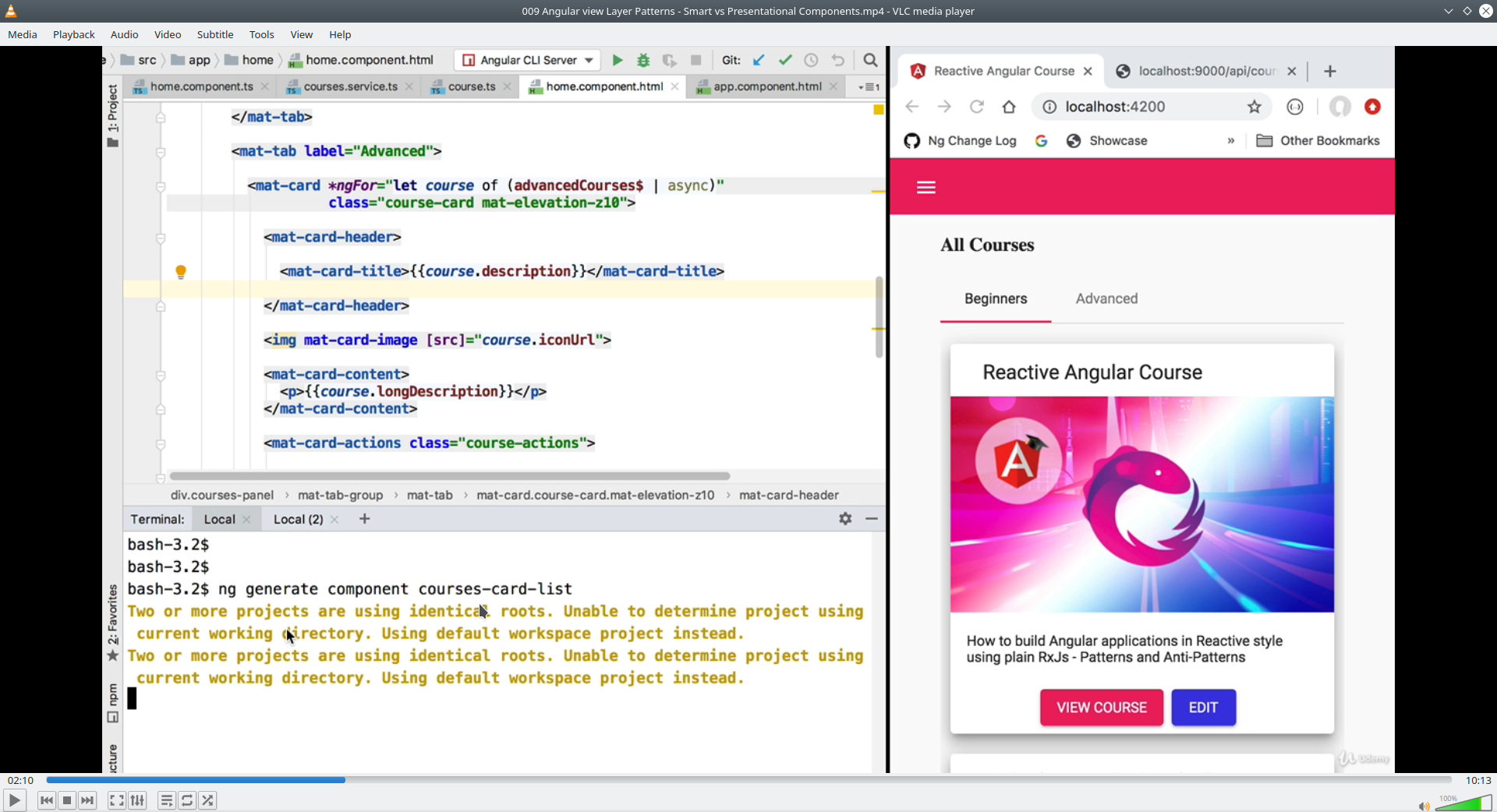Collapse the mat-tab Advanced code fold
Viewport: 1497px width, 812px height.
[161, 152]
